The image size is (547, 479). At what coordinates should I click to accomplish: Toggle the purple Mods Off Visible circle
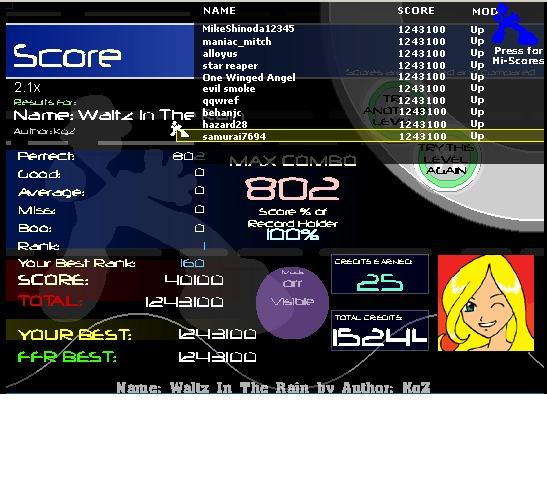coord(292,302)
